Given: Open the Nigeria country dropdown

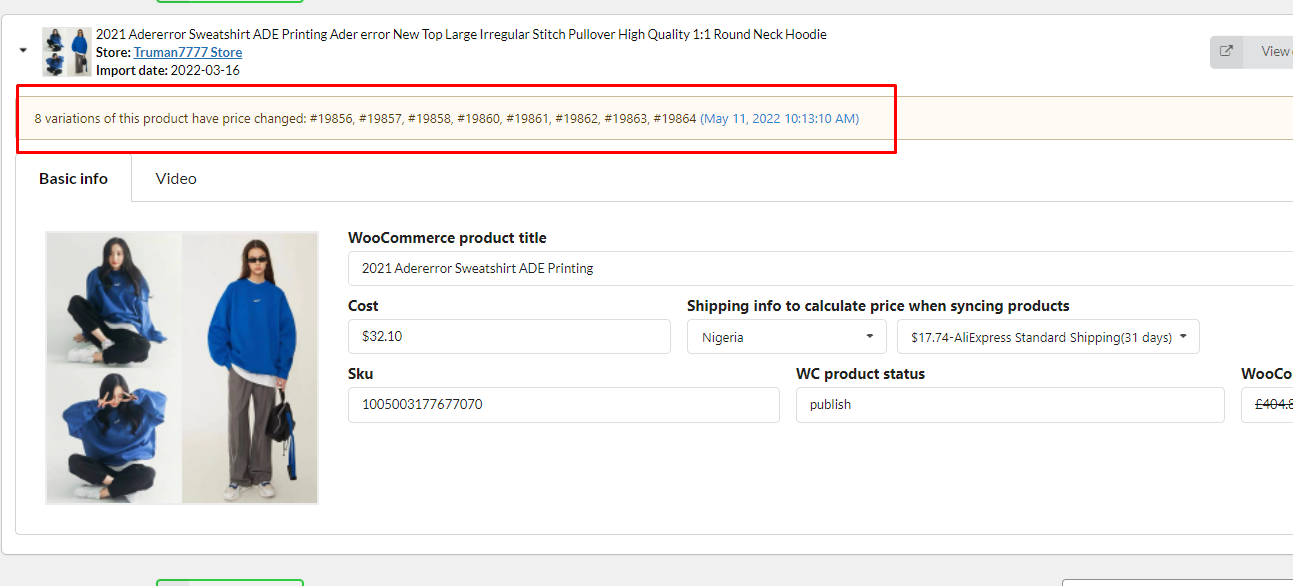Looking at the screenshot, I should (787, 337).
